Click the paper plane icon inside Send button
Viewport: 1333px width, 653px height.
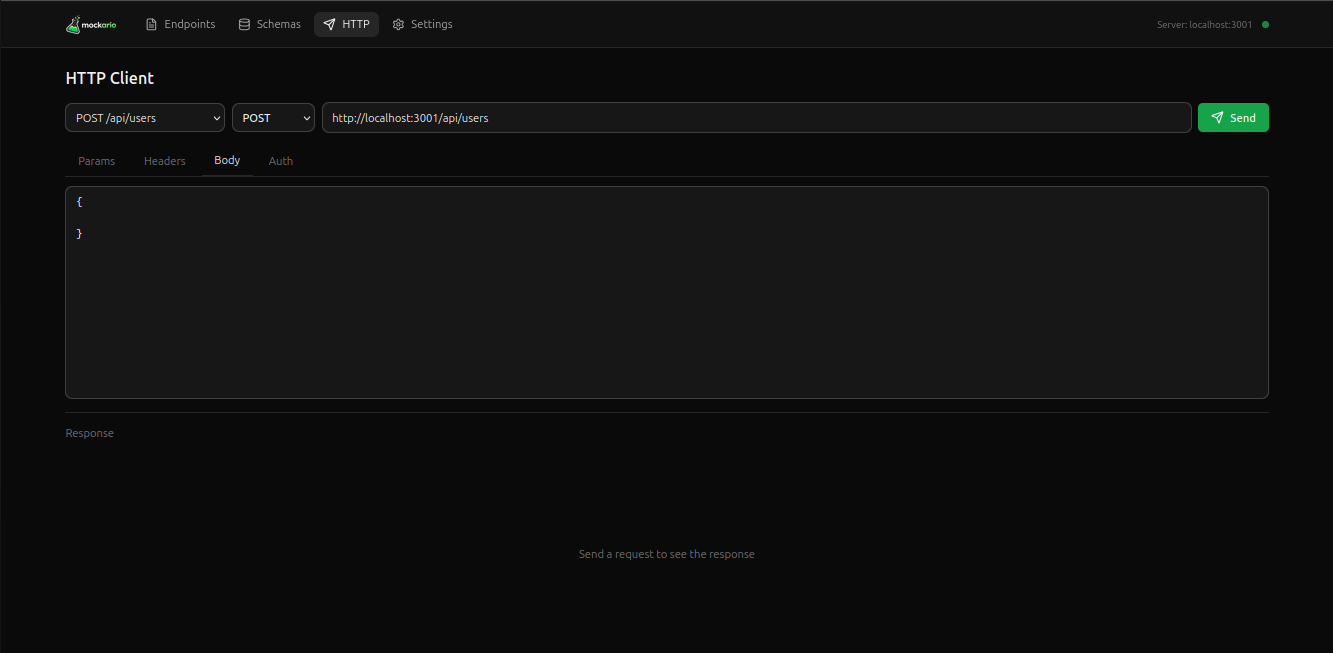click(x=1217, y=118)
